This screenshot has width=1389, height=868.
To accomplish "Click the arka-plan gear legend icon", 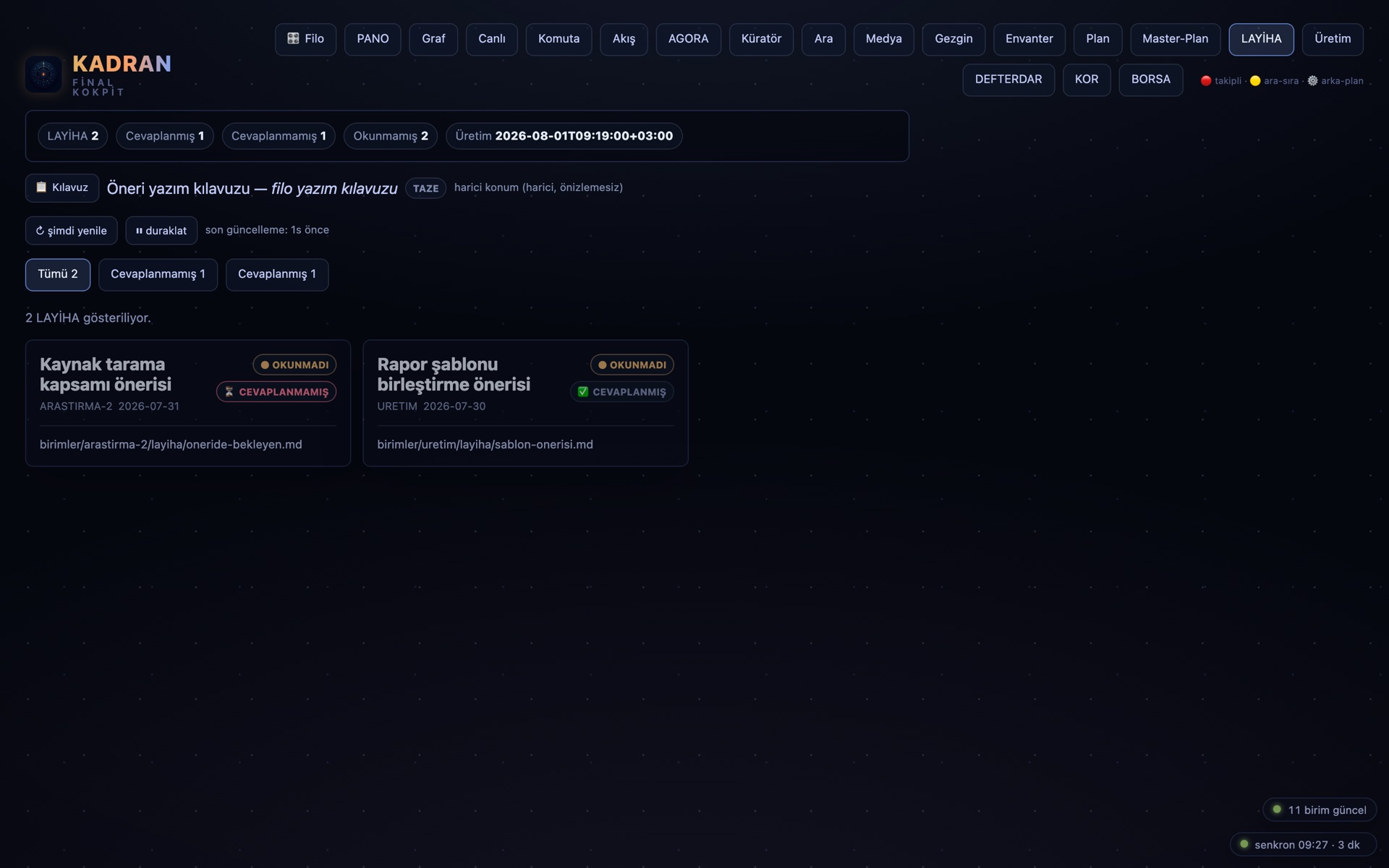I will point(1312,81).
